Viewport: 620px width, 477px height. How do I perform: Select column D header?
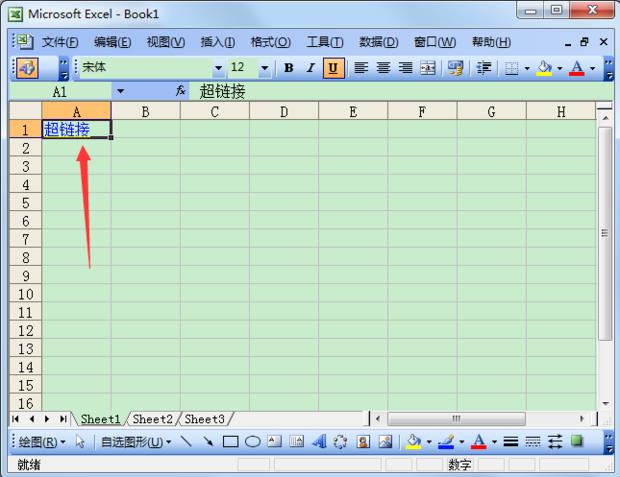(x=284, y=111)
